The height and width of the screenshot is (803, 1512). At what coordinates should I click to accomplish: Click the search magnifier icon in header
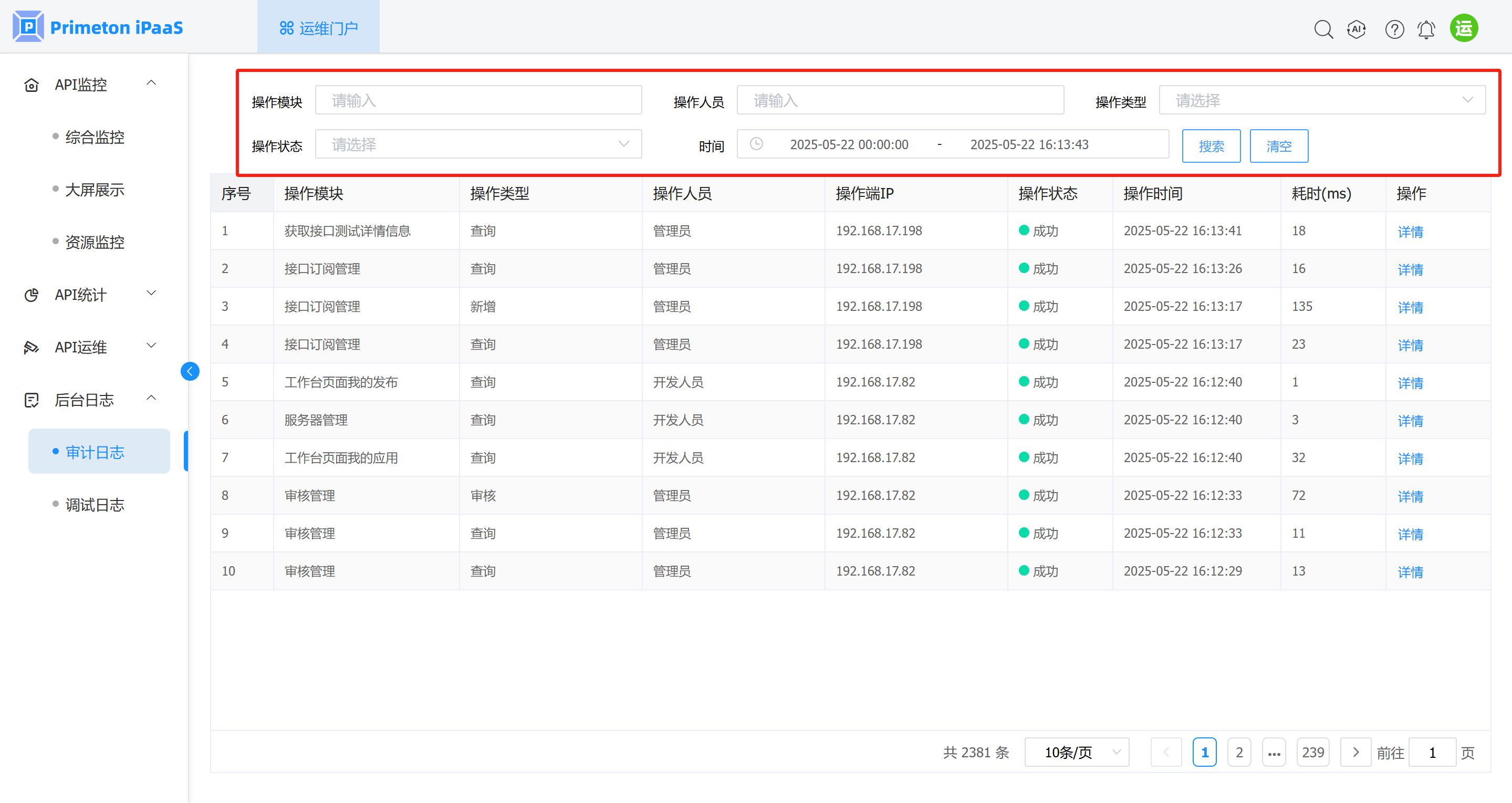coord(1323,29)
